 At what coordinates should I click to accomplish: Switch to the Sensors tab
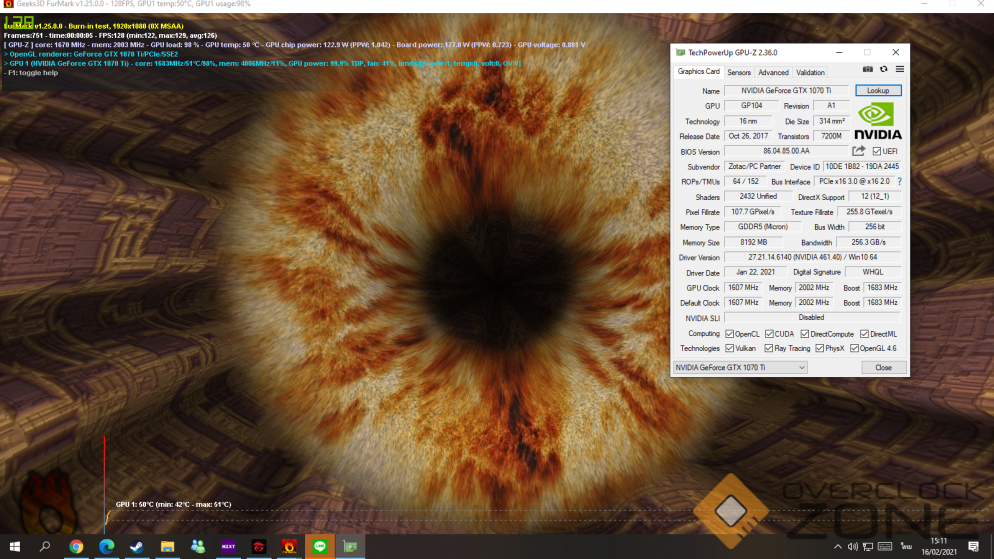(739, 72)
